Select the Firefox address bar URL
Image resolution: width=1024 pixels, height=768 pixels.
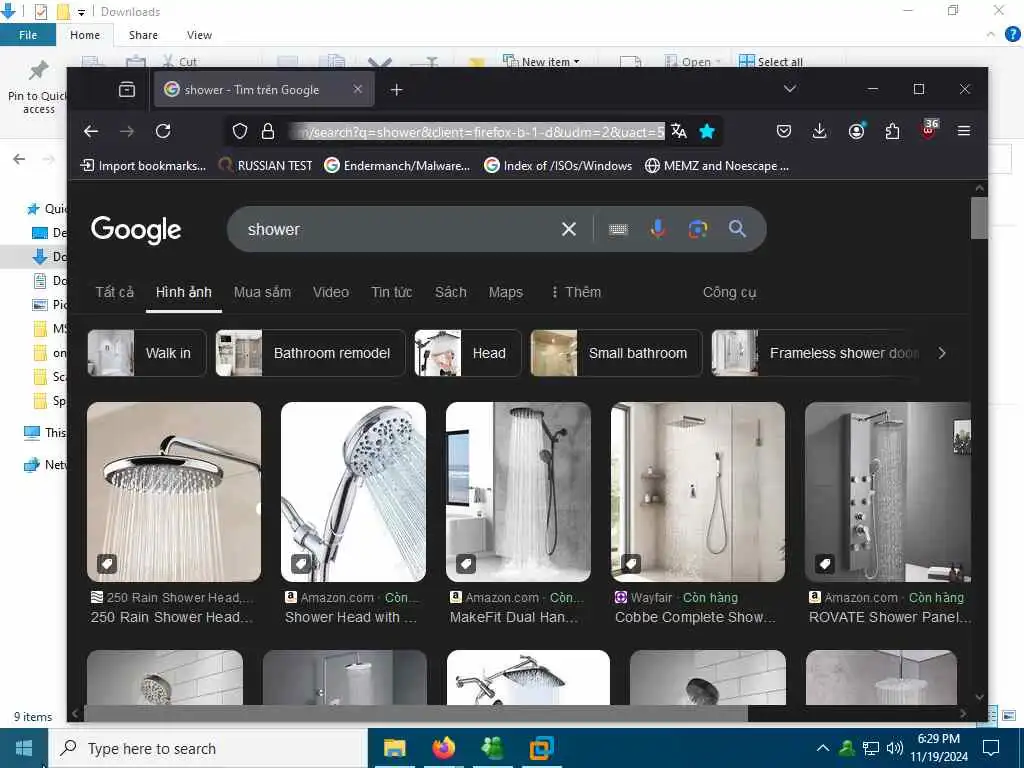click(x=477, y=131)
